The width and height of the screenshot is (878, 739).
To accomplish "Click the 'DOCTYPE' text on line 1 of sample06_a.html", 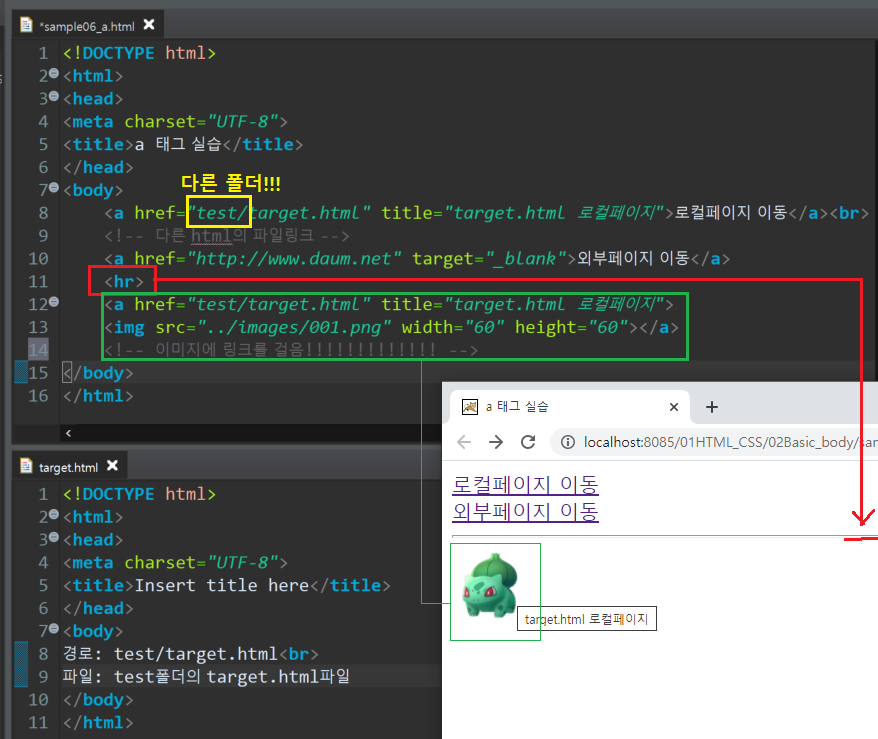I will coord(118,53).
